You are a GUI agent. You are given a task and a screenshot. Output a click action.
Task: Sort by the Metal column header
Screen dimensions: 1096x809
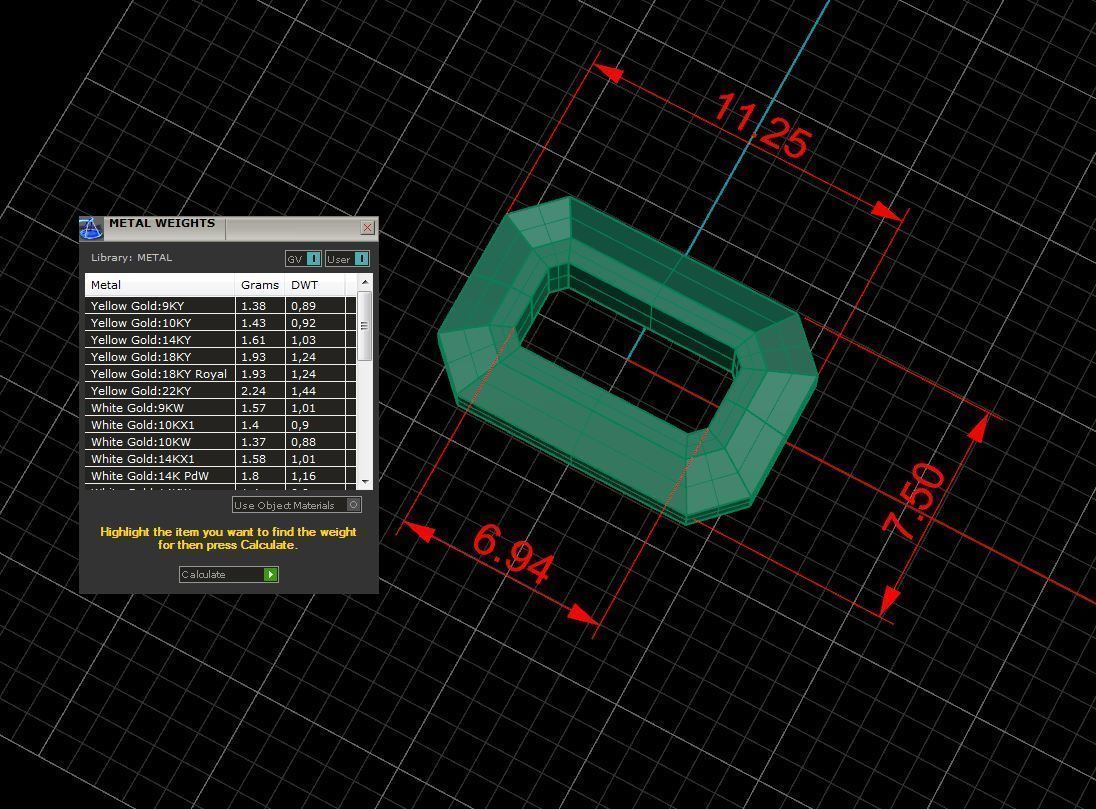[160, 285]
